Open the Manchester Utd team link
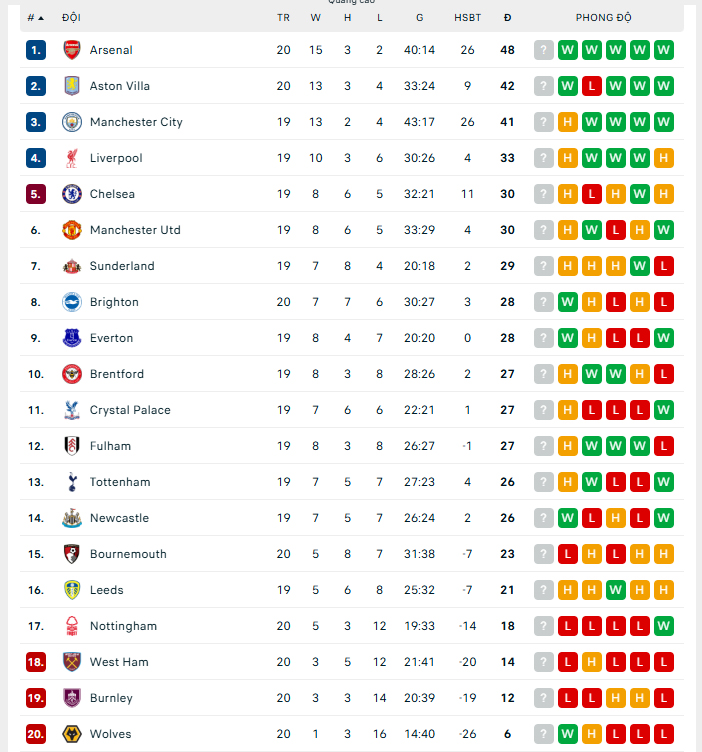 [x=135, y=230]
